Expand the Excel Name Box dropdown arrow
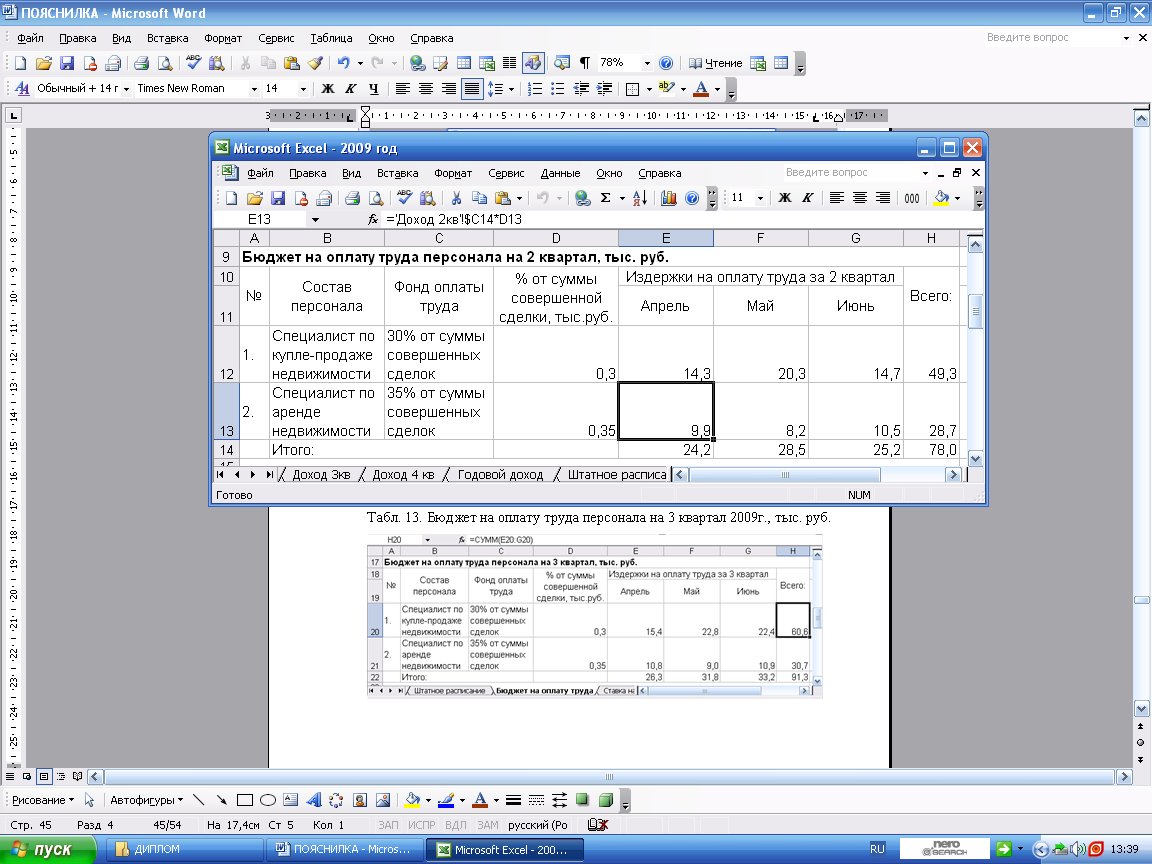 pos(315,219)
